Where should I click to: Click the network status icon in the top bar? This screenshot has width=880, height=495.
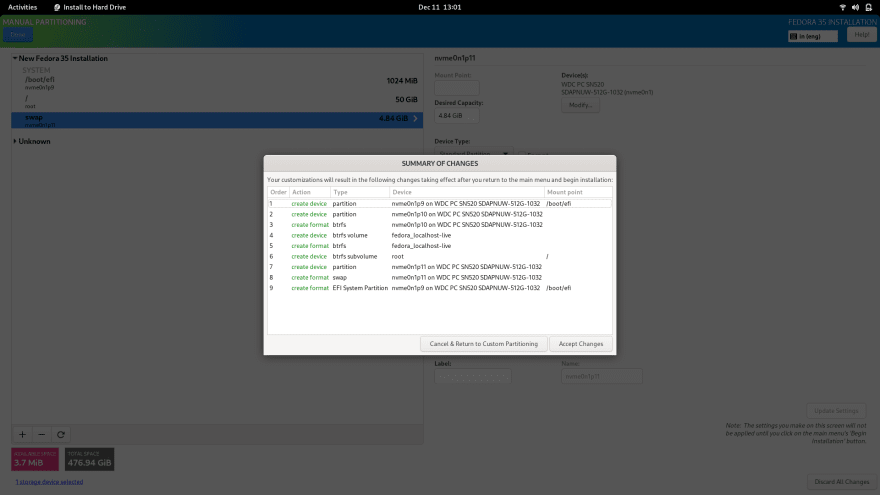click(x=842, y=7)
